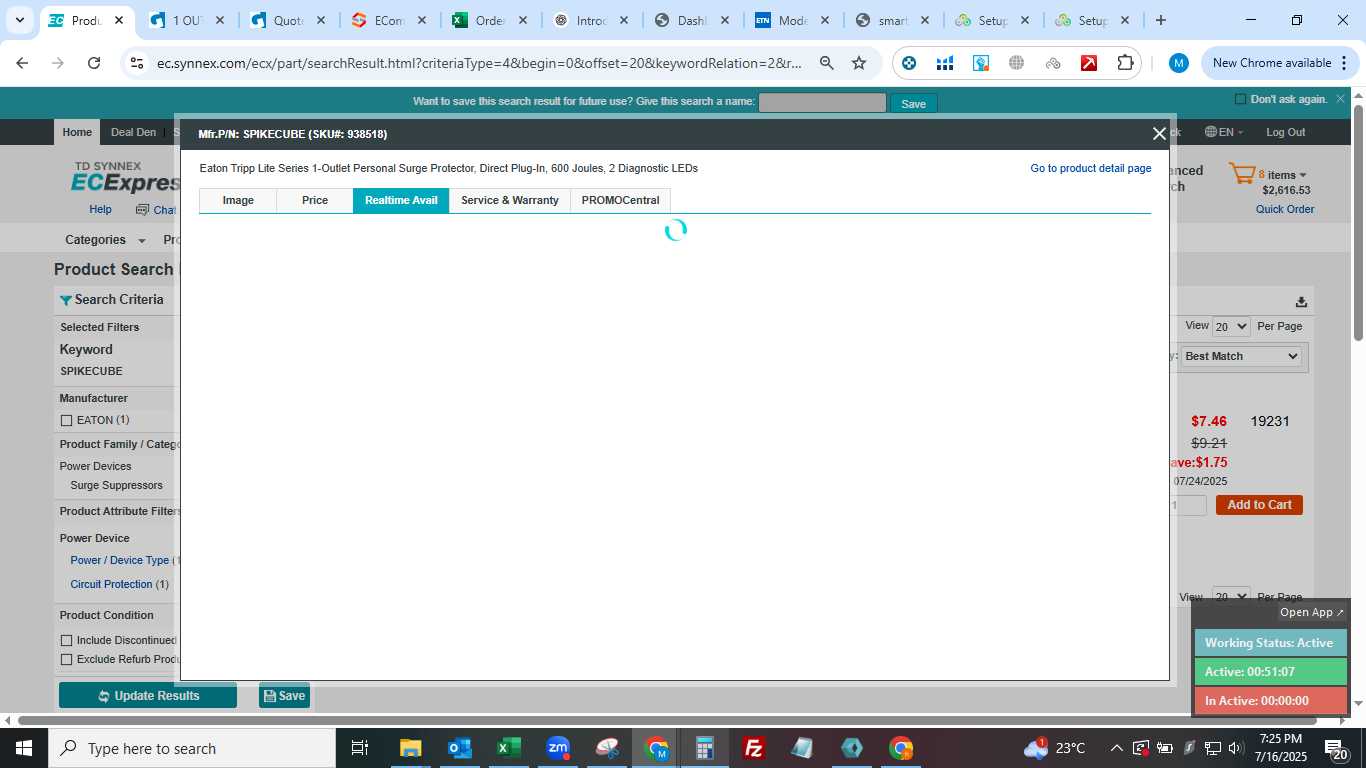Expand the Categories menu
Viewport: 1366px width, 768px height.
coord(105,240)
